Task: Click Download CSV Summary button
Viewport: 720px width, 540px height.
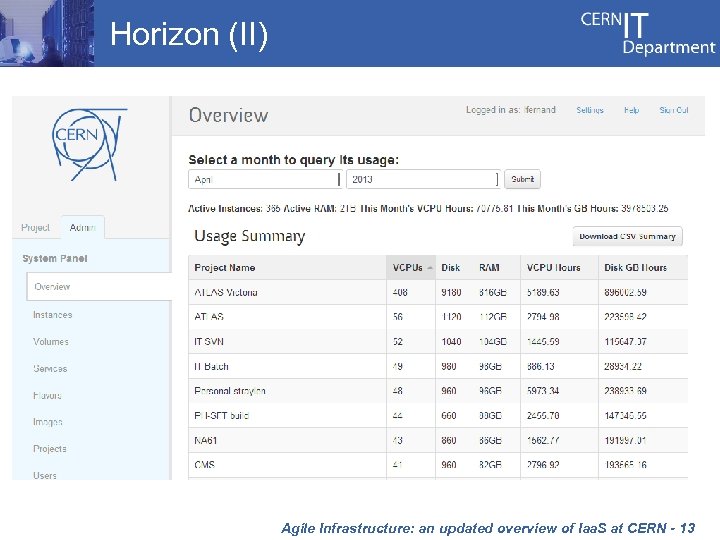Action: pyautogui.click(x=627, y=236)
